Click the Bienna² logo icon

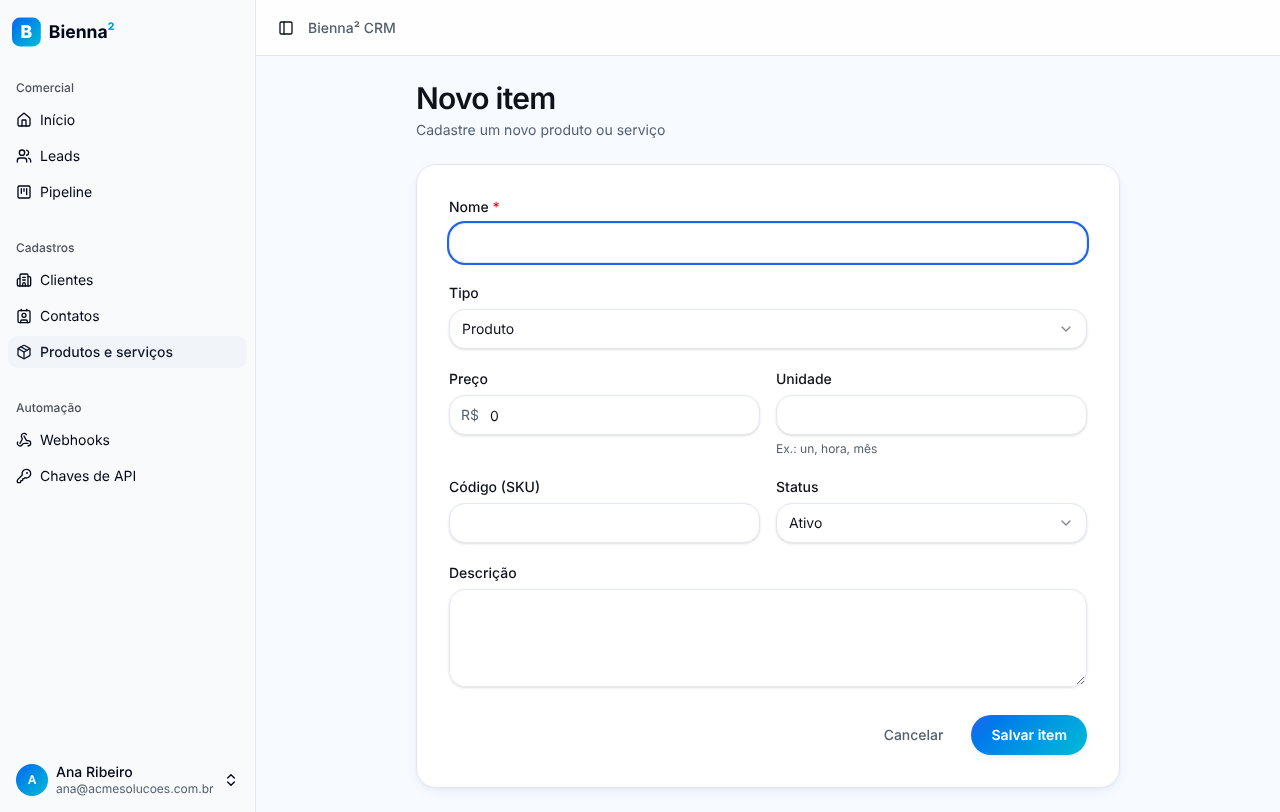tap(26, 32)
